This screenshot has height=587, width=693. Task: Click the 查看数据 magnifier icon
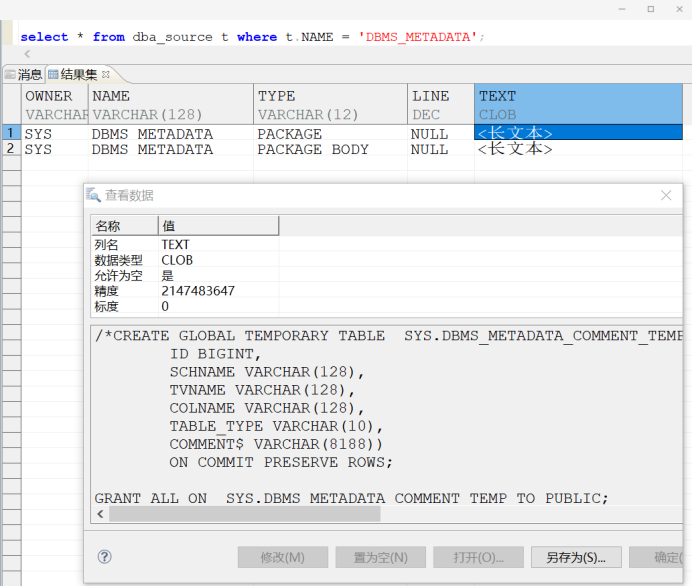93,195
